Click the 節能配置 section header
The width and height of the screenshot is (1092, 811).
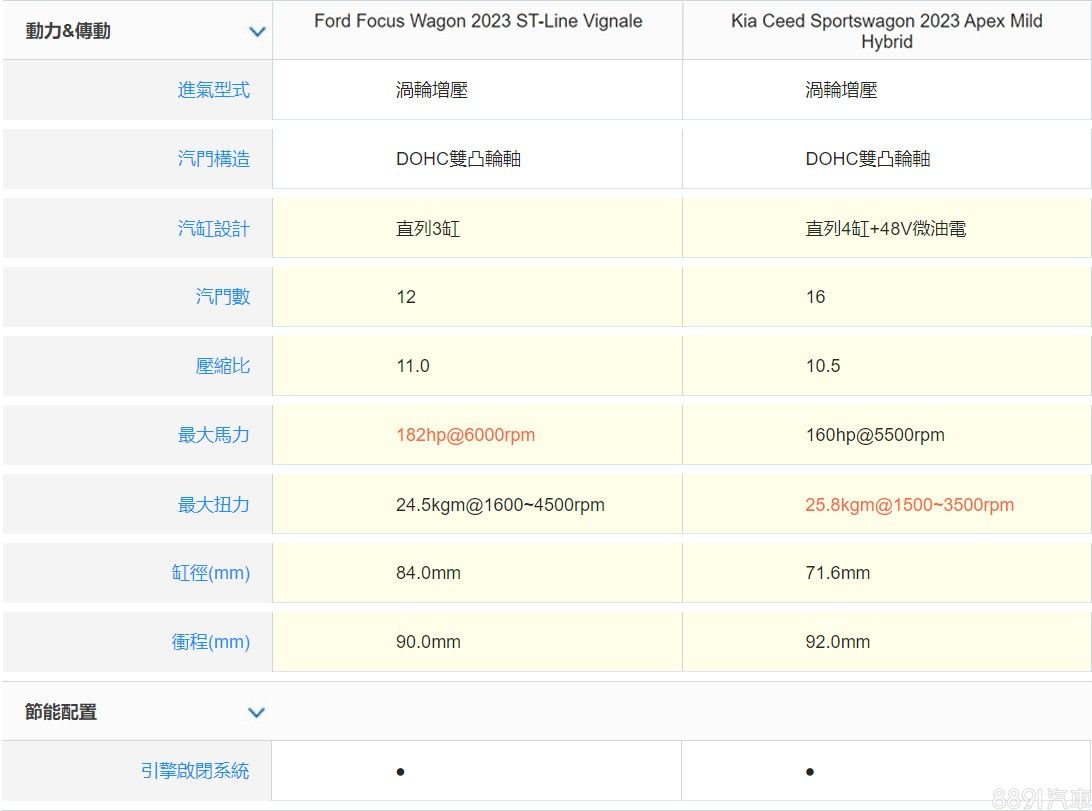[x=61, y=713]
